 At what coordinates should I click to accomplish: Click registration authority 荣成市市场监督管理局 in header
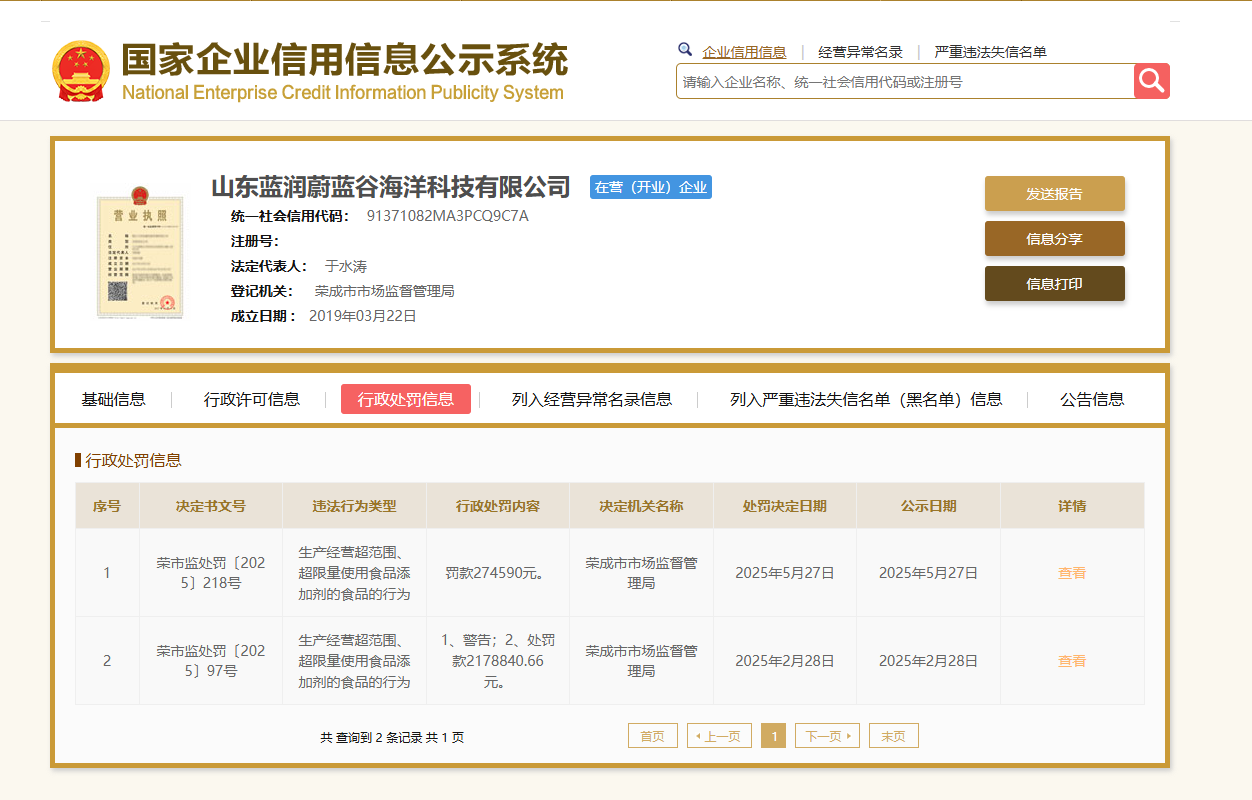click(385, 291)
